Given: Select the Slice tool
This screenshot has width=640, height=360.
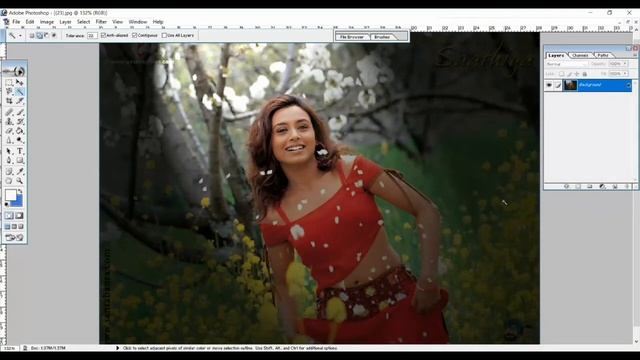Looking at the screenshot, I should click(20, 100).
